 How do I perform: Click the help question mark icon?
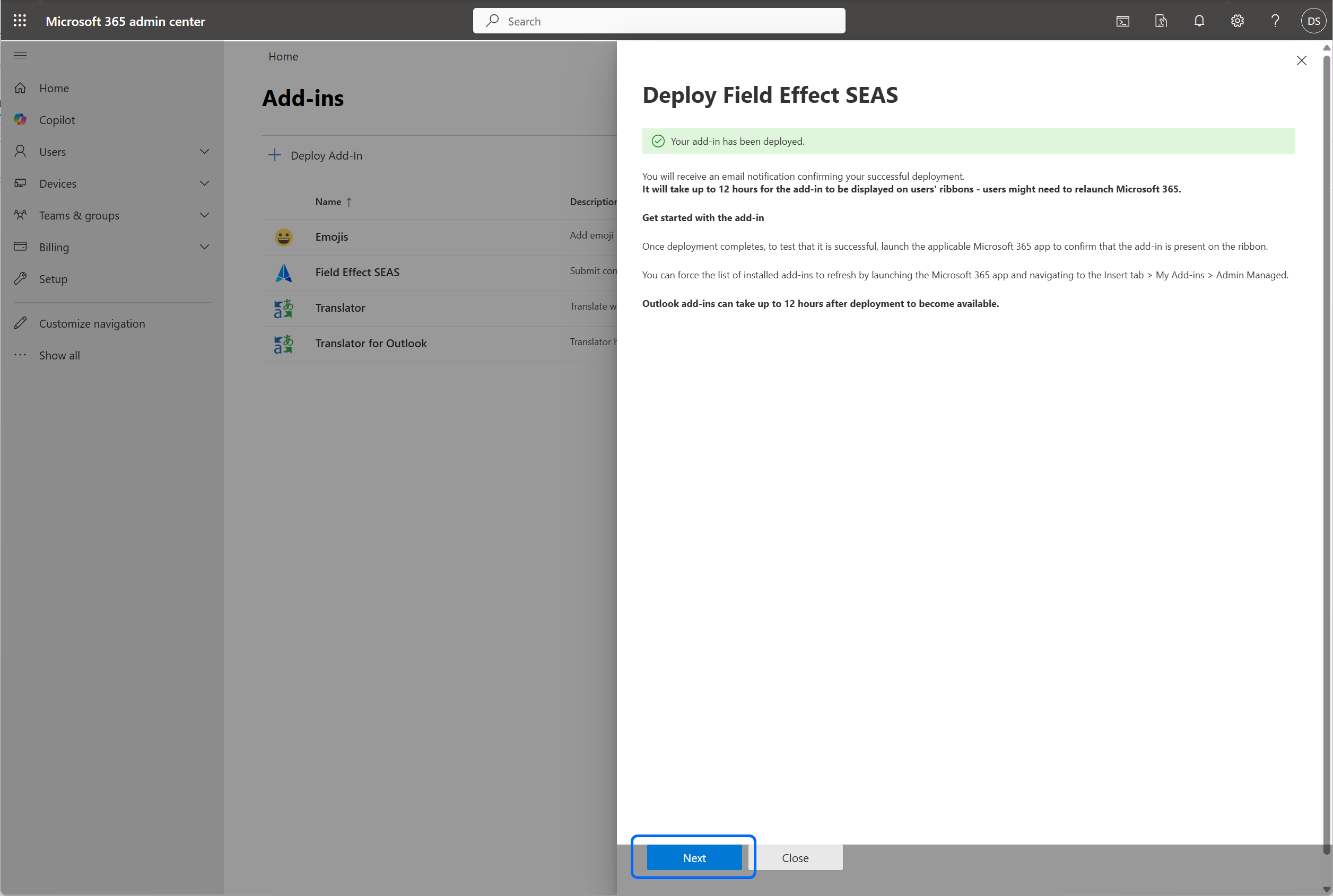(1275, 21)
